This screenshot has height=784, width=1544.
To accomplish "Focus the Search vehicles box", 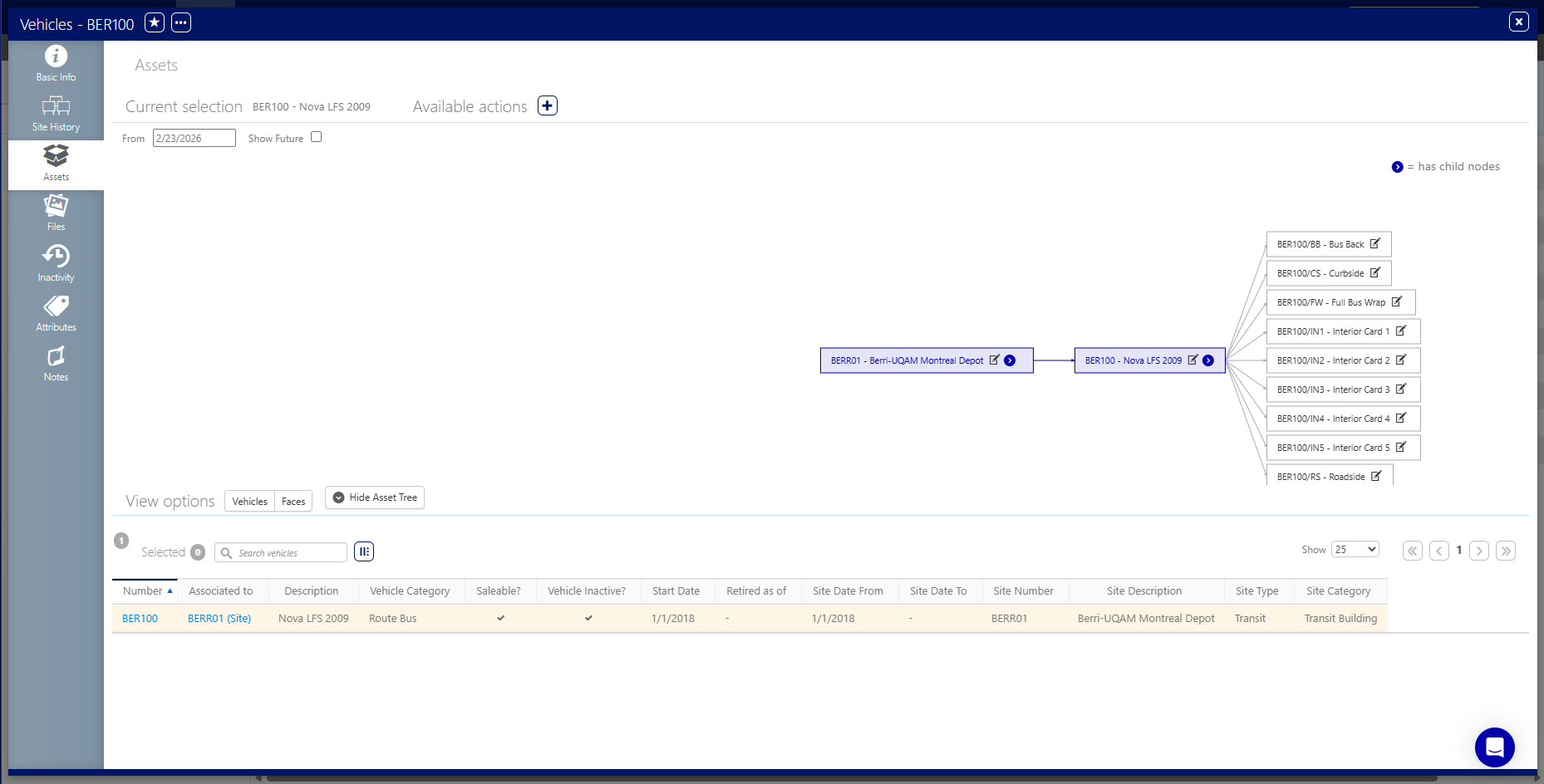I will coord(281,552).
